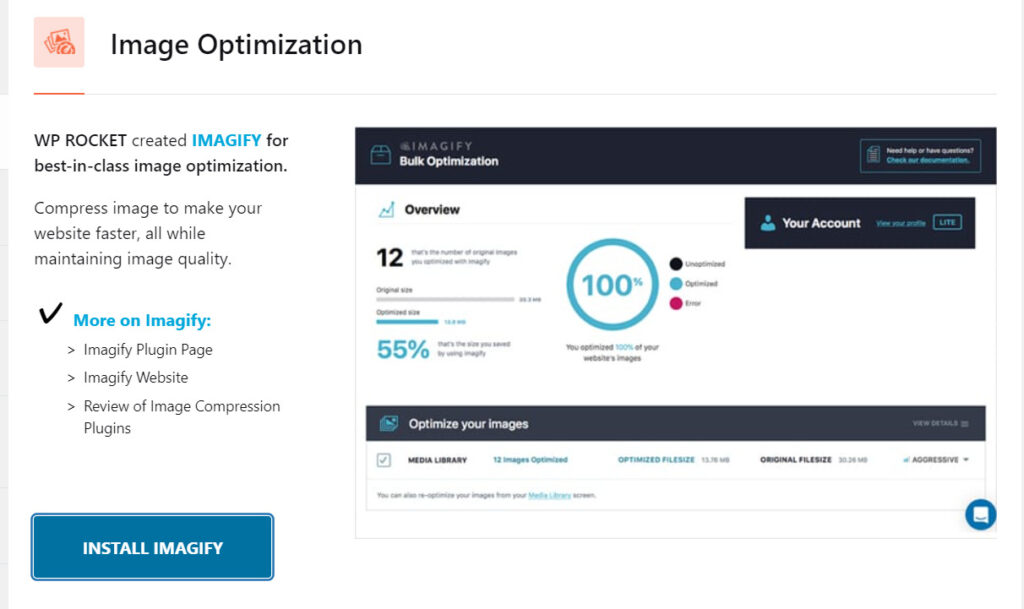The width and height of the screenshot is (1024, 609).
Task: Click the black checkmark beside More on Imagify
Action: tap(50, 313)
